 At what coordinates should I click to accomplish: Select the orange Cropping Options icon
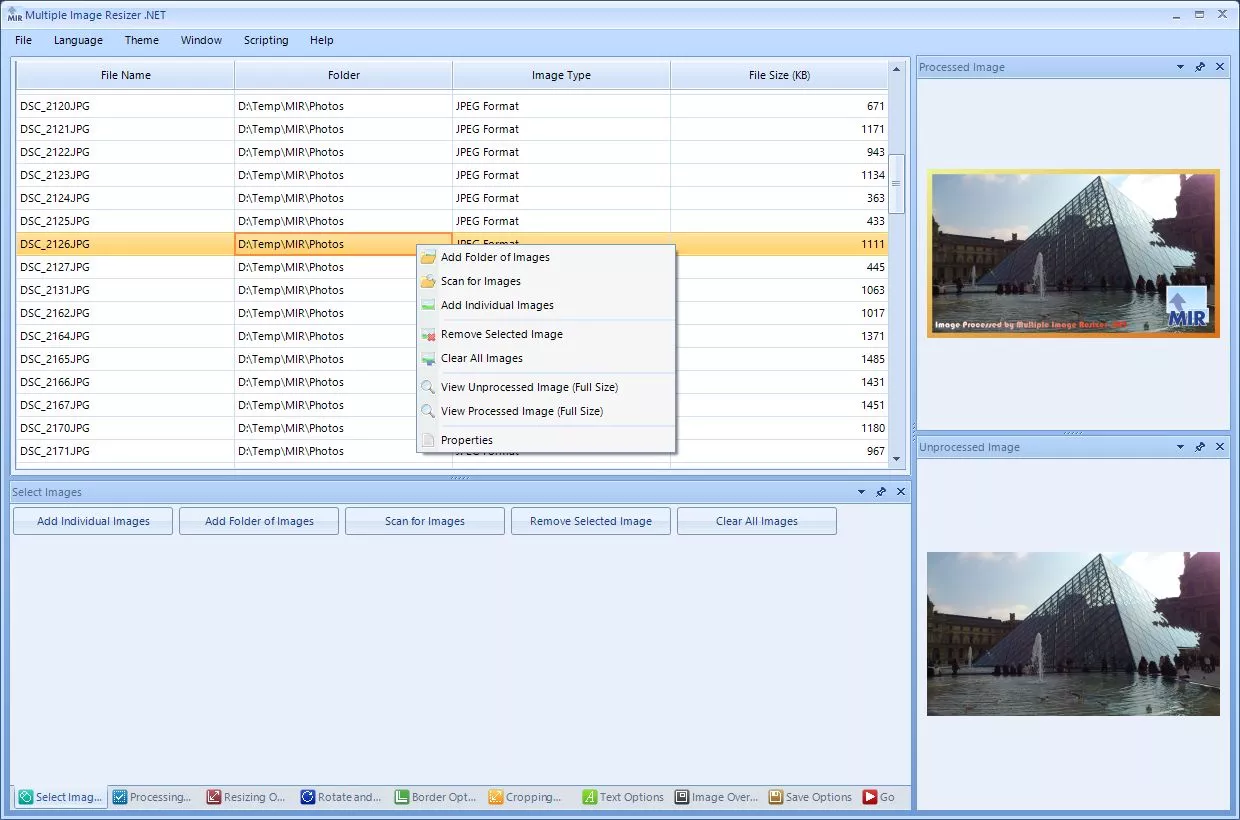coord(494,797)
